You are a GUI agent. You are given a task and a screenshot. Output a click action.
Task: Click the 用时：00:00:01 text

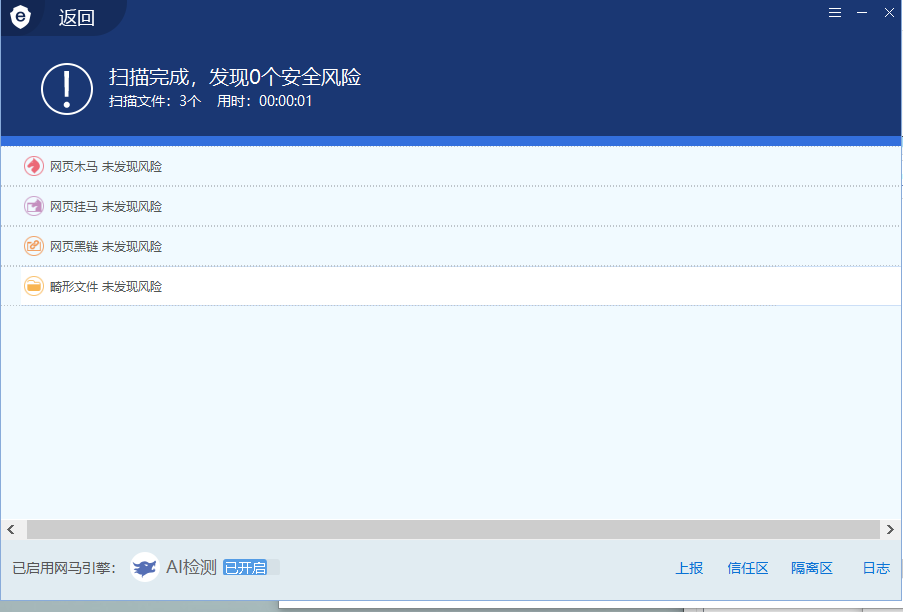(264, 101)
